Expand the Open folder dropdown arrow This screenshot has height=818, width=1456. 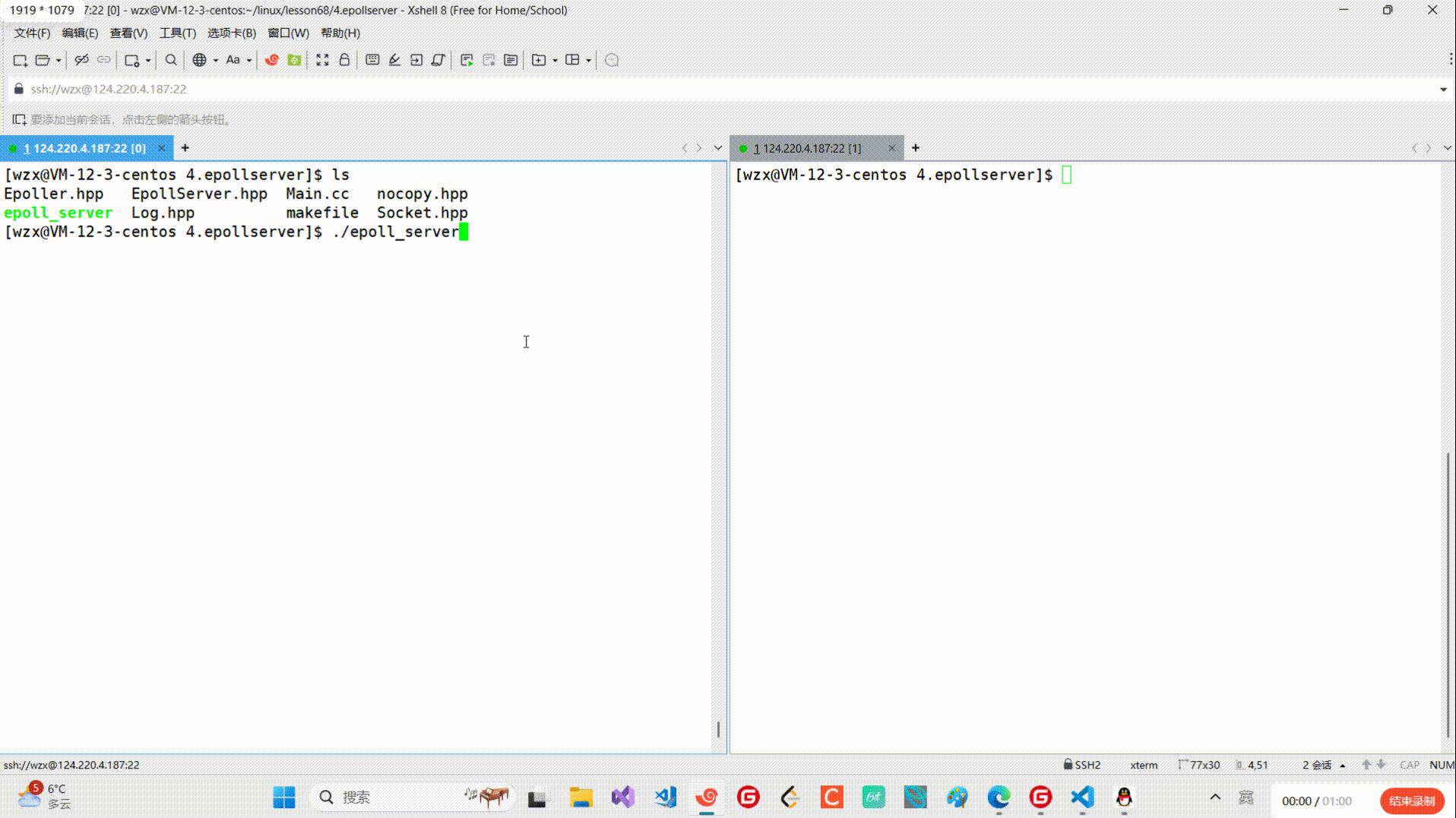[x=59, y=61]
